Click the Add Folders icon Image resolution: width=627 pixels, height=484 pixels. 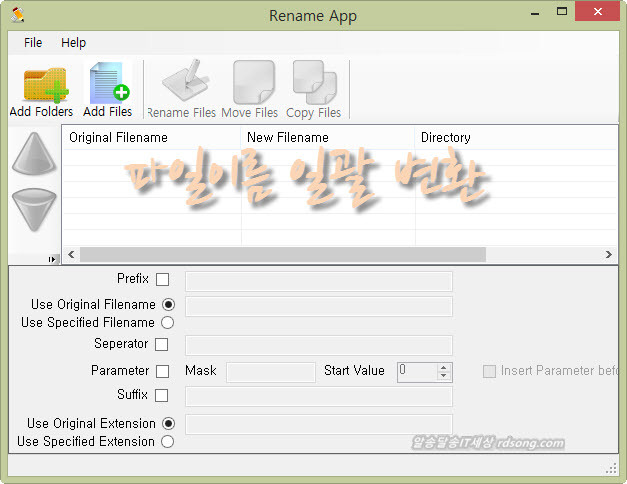[x=43, y=84]
